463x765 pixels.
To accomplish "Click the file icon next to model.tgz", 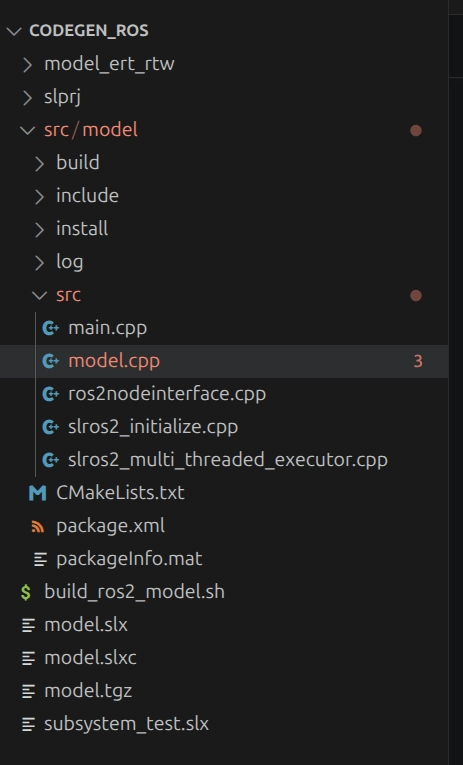I will pyautogui.click(x=28, y=691).
